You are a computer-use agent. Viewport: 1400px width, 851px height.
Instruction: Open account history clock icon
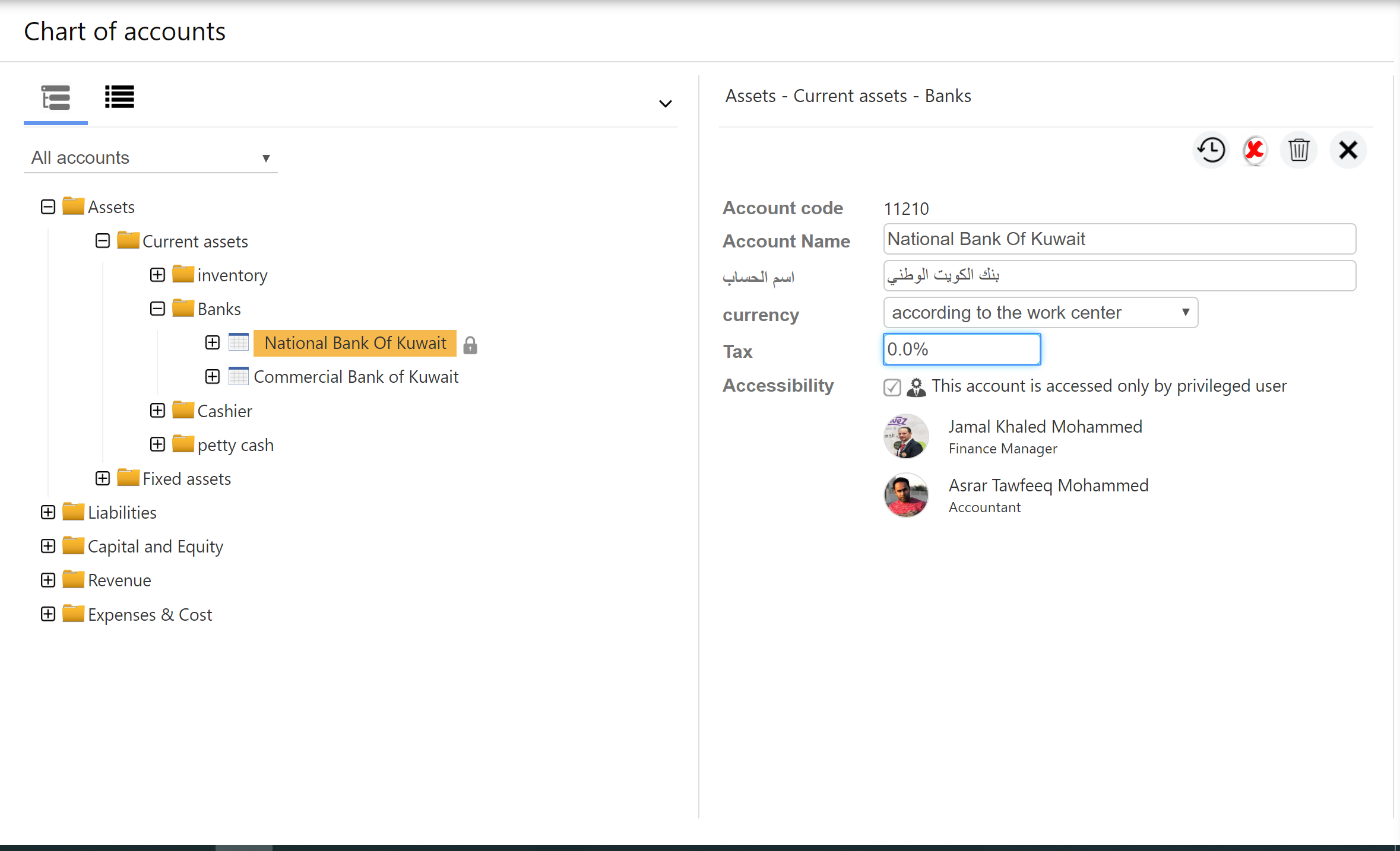(x=1211, y=150)
